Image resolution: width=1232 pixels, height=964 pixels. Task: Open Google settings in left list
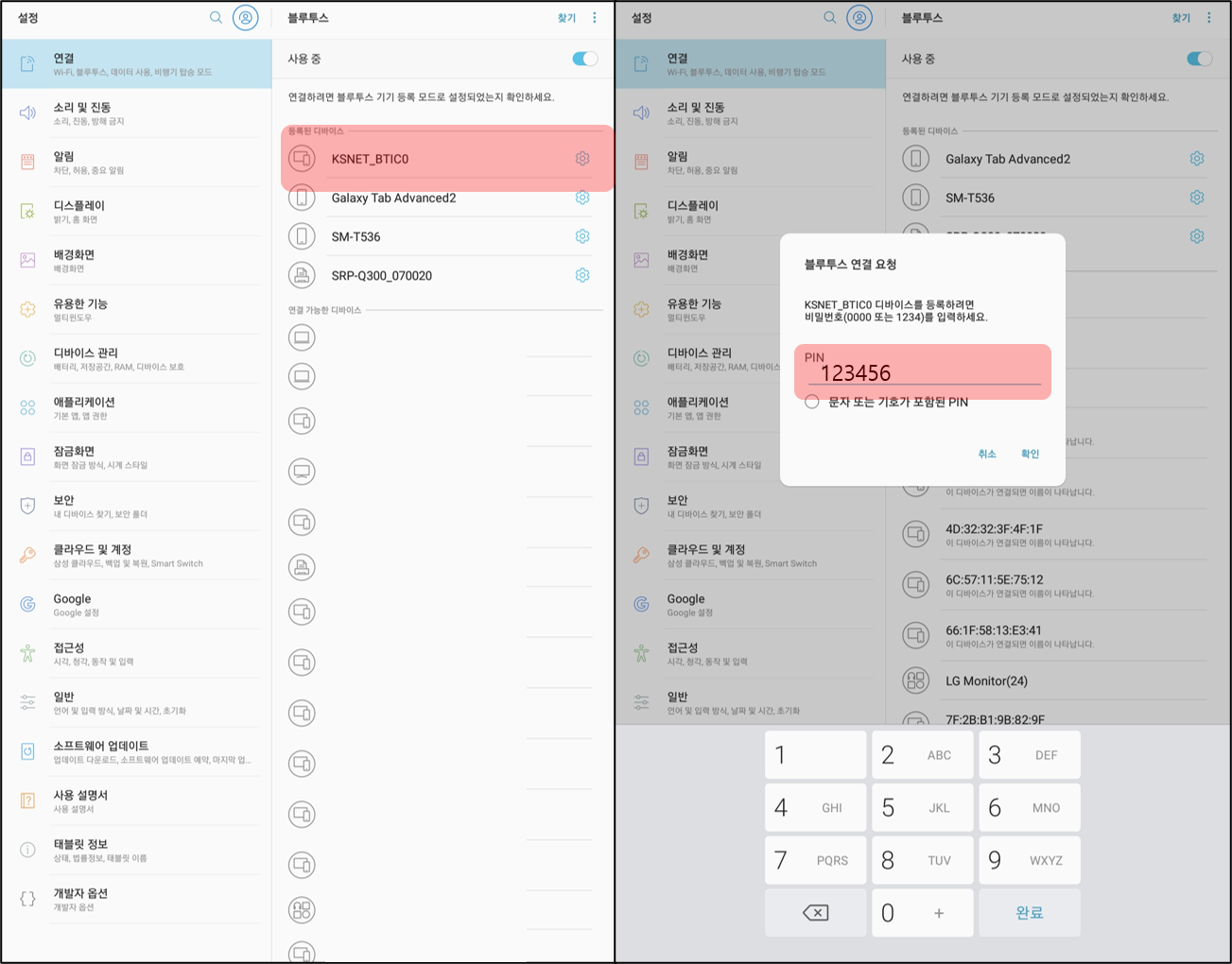(136, 605)
